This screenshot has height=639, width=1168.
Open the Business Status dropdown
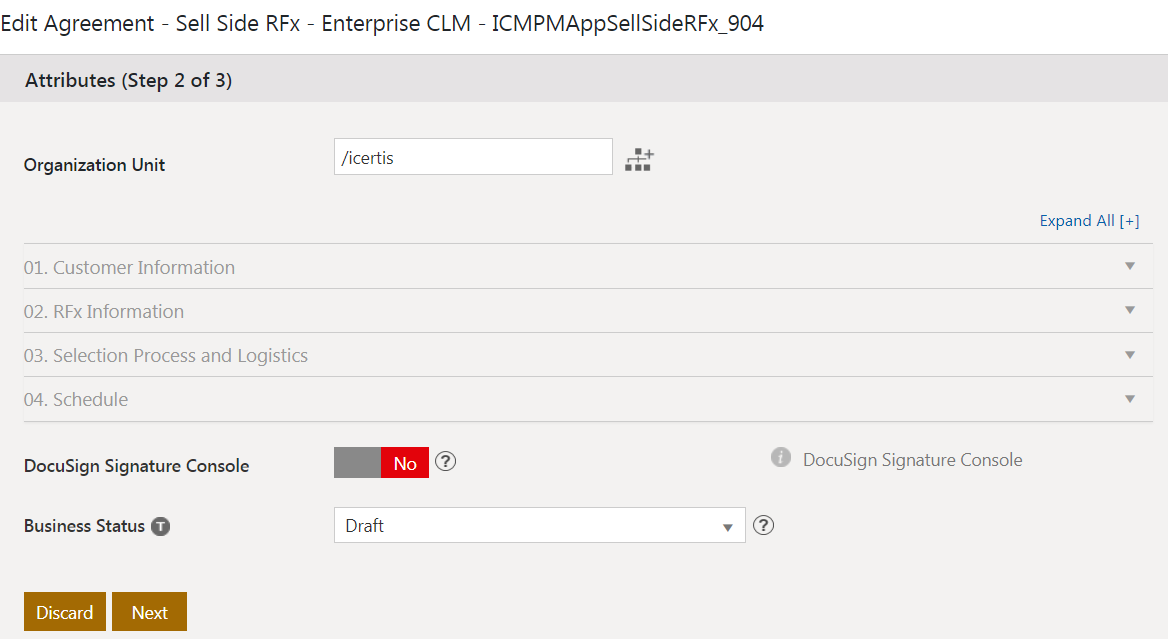click(x=539, y=525)
